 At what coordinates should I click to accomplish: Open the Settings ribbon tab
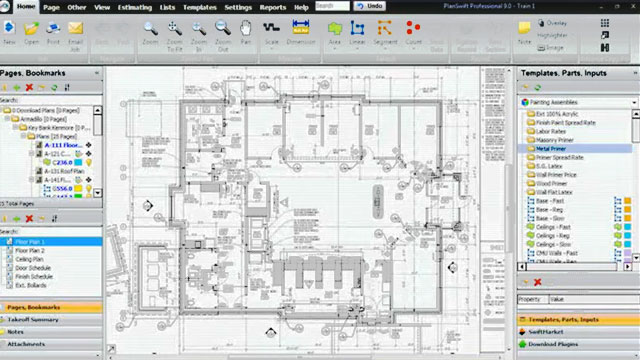coord(238,7)
